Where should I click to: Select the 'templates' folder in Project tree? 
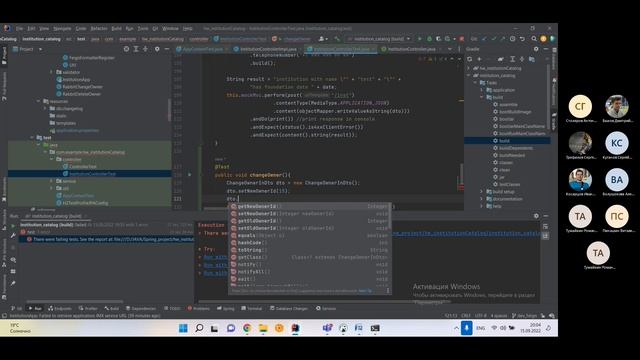[63, 123]
